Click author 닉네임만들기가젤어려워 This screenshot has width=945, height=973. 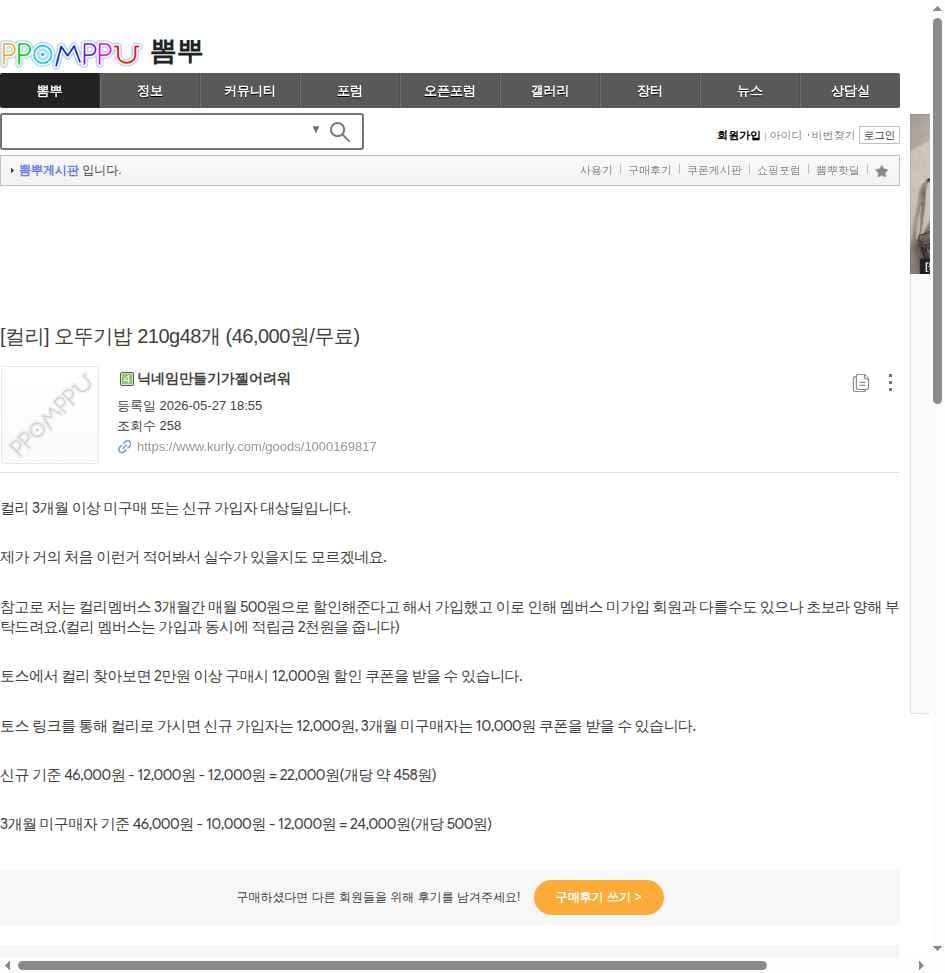(x=213, y=379)
